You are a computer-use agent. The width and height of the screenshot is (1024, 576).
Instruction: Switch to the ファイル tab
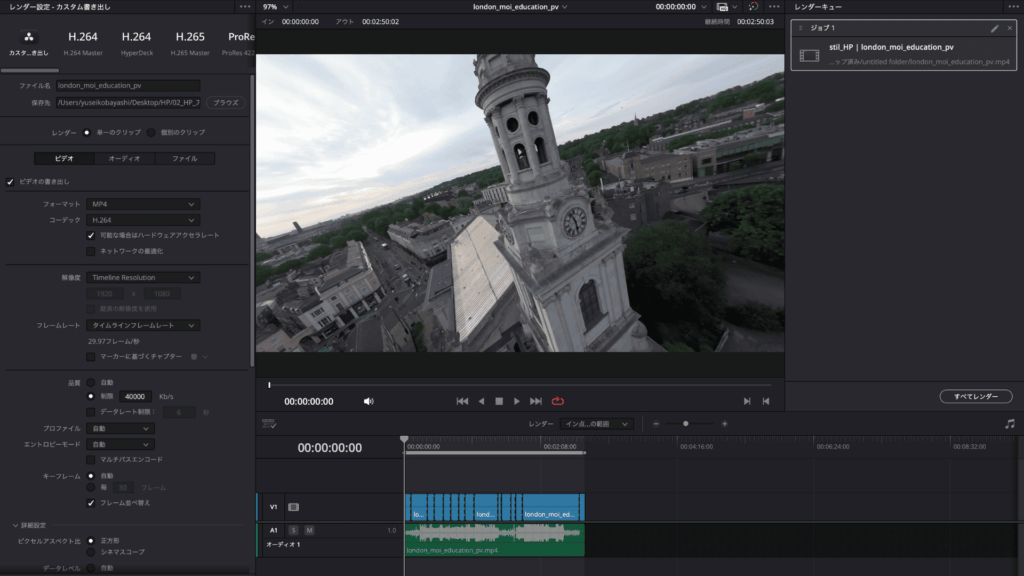coord(184,158)
